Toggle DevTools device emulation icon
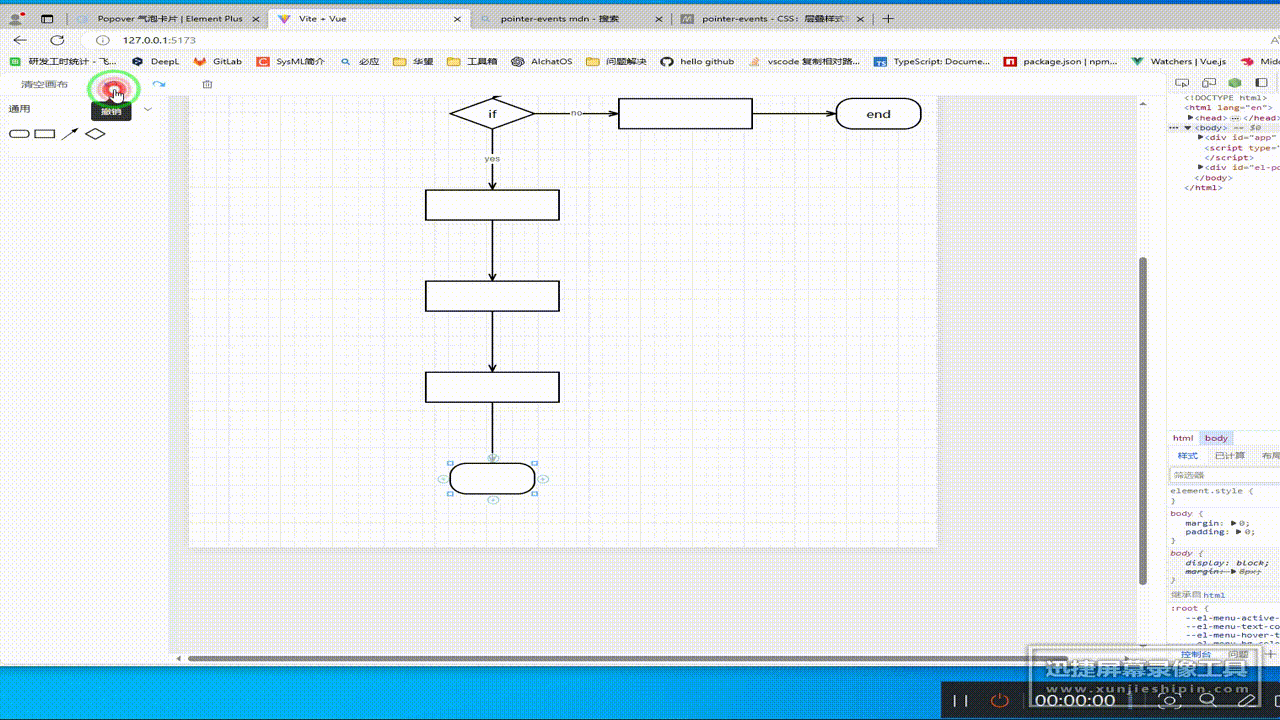Image resolution: width=1280 pixels, height=720 pixels. pos(1208,83)
